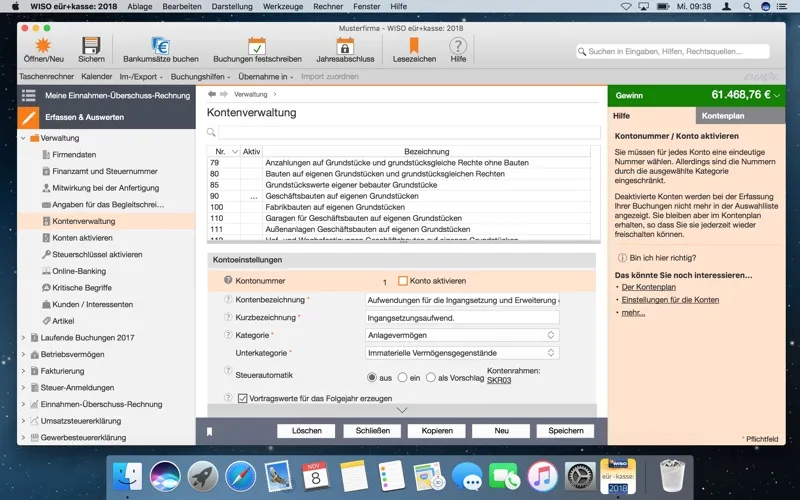
Task: Click the Lesezeichen bookmark icon
Action: pos(414,46)
